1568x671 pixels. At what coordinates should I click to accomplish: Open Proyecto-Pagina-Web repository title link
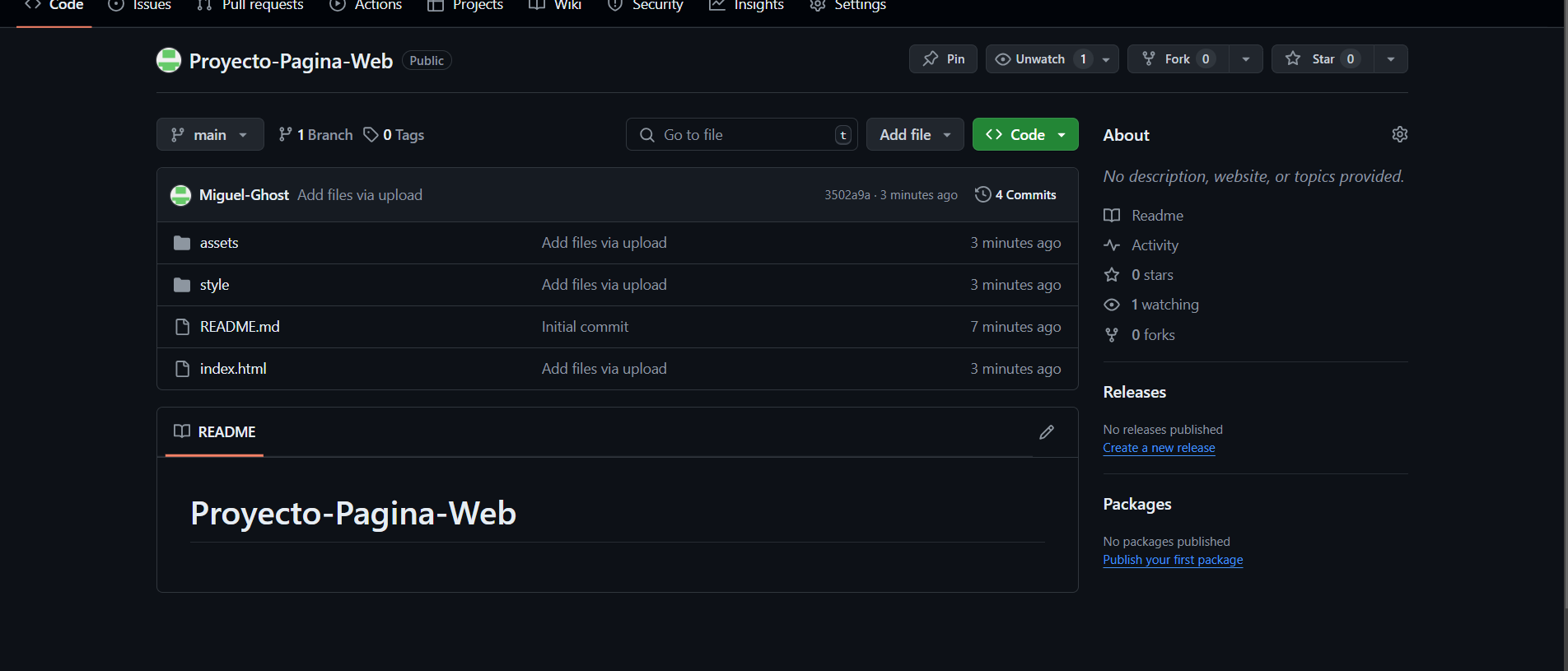[x=291, y=61]
